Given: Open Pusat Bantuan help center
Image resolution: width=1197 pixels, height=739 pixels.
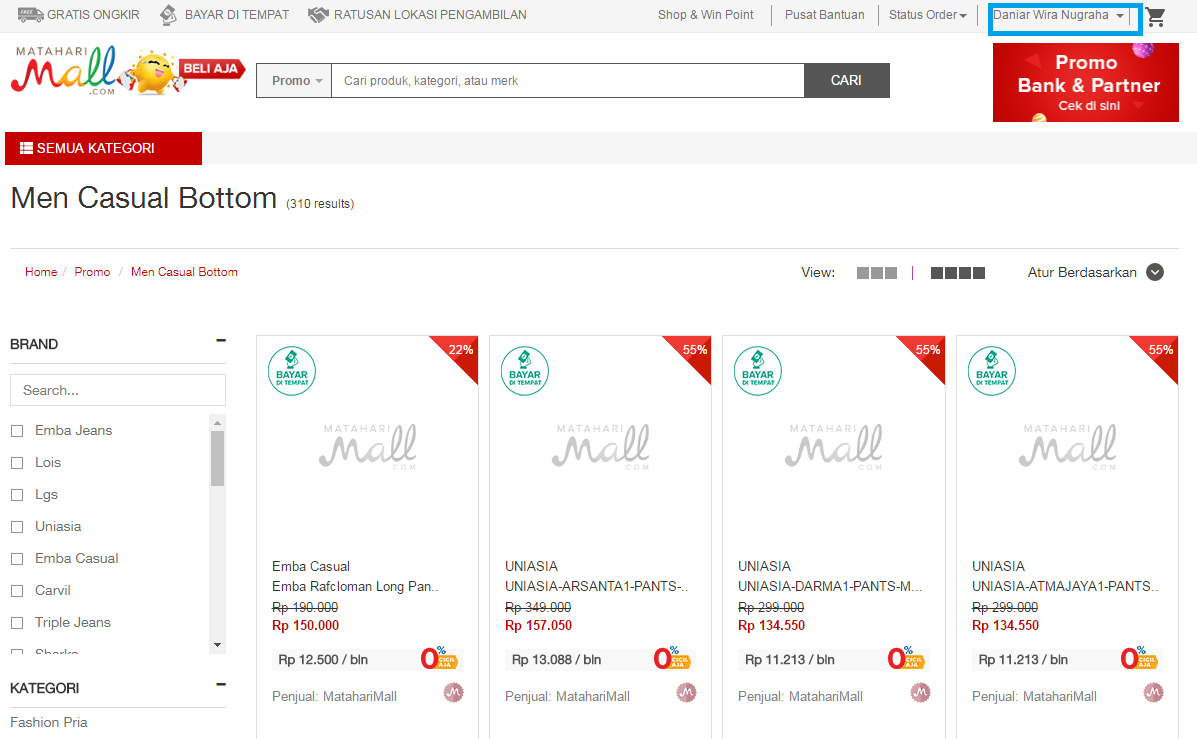Looking at the screenshot, I should (824, 15).
